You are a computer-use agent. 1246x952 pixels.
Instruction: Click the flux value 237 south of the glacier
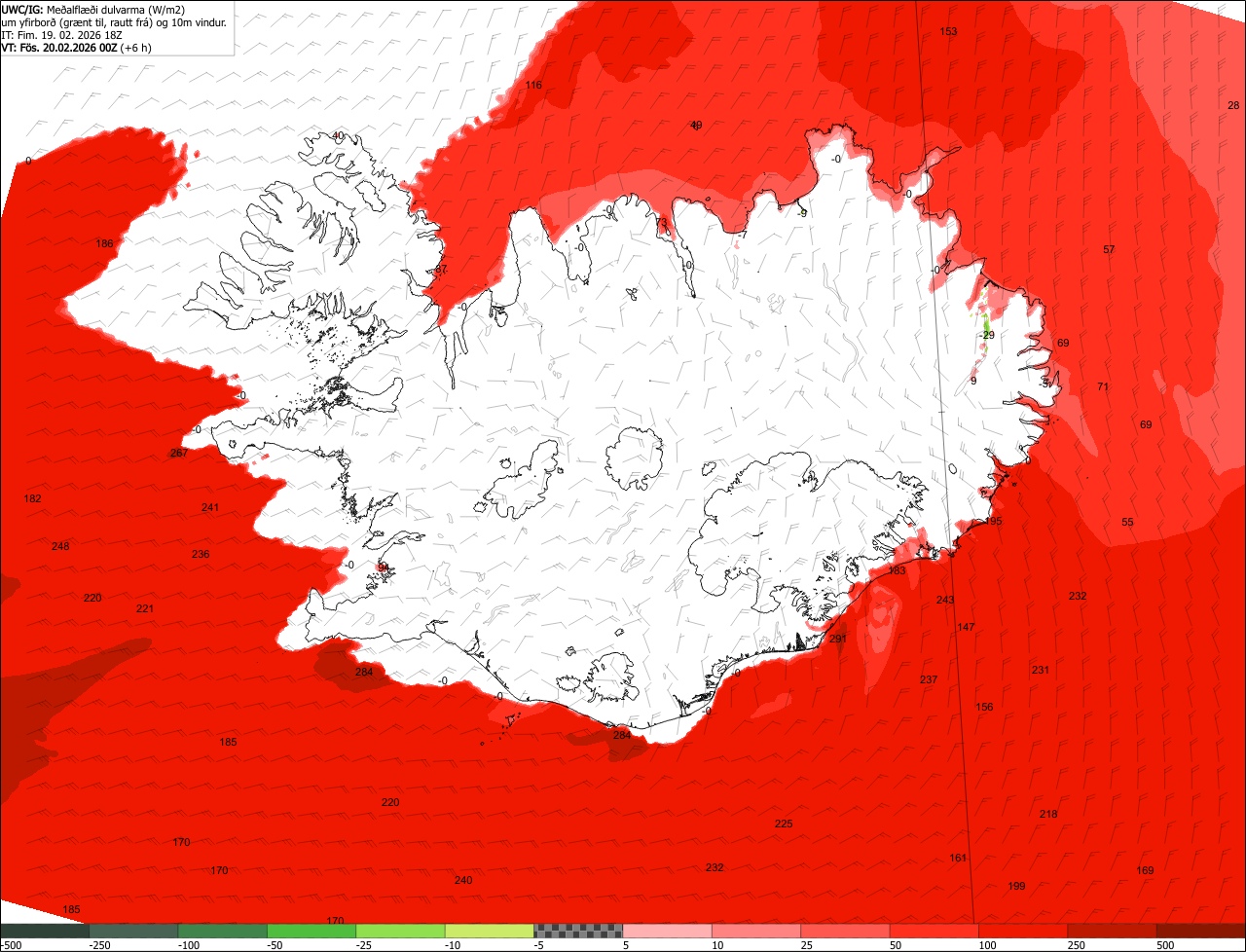coord(929,679)
